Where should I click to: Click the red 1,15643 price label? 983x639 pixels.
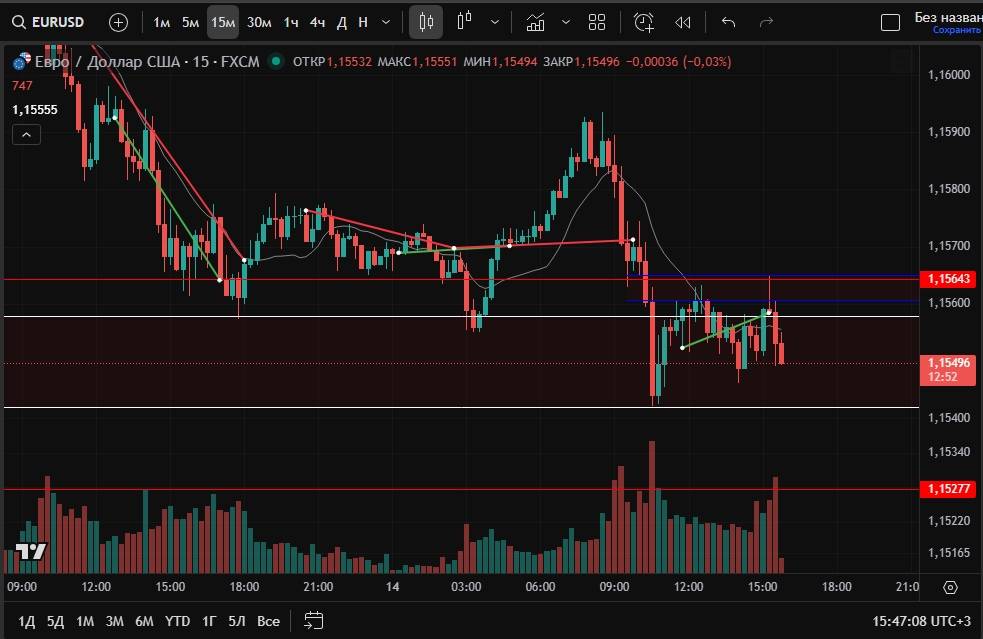(x=949, y=279)
